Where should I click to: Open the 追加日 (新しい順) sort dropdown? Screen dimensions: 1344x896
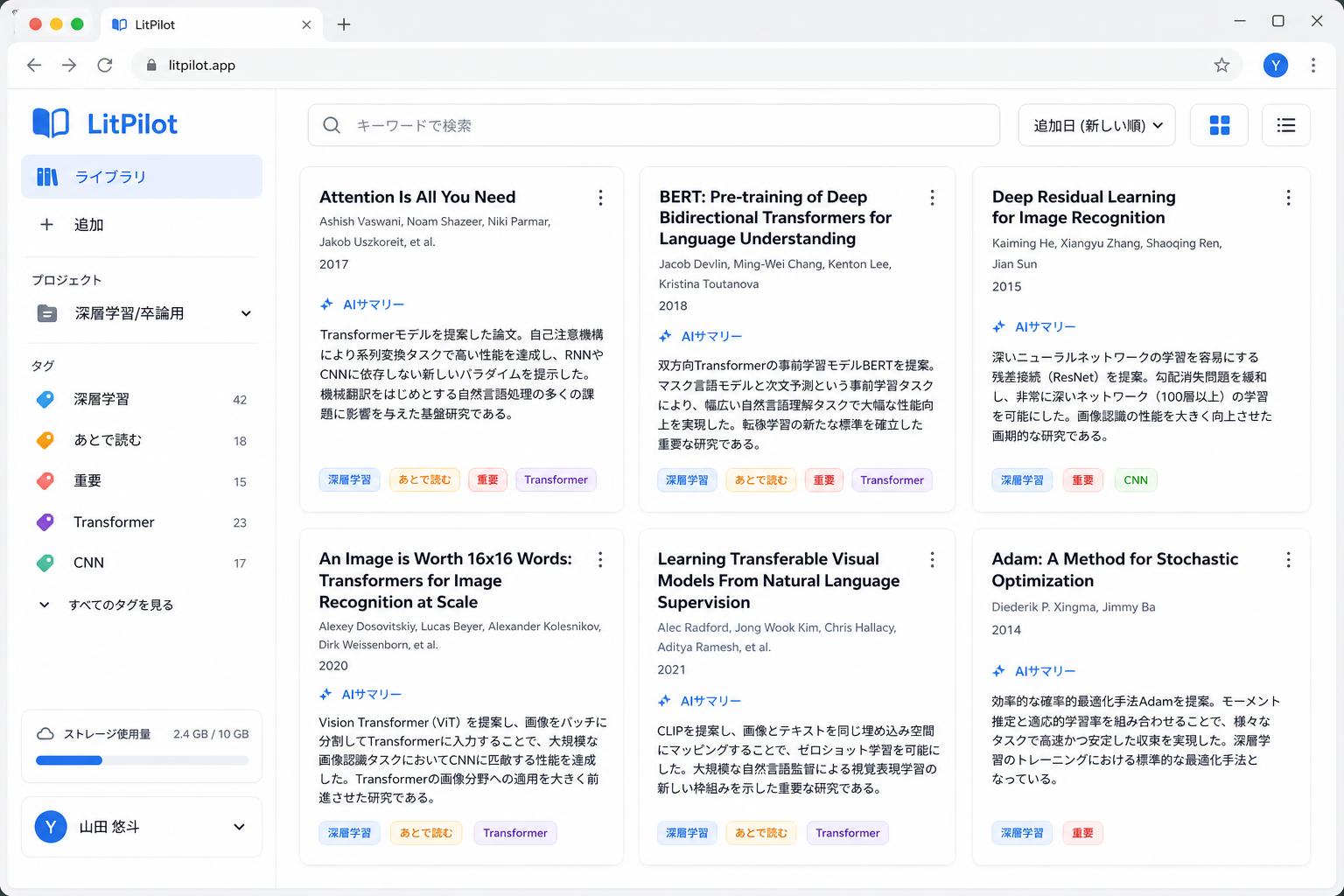tap(1097, 125)
